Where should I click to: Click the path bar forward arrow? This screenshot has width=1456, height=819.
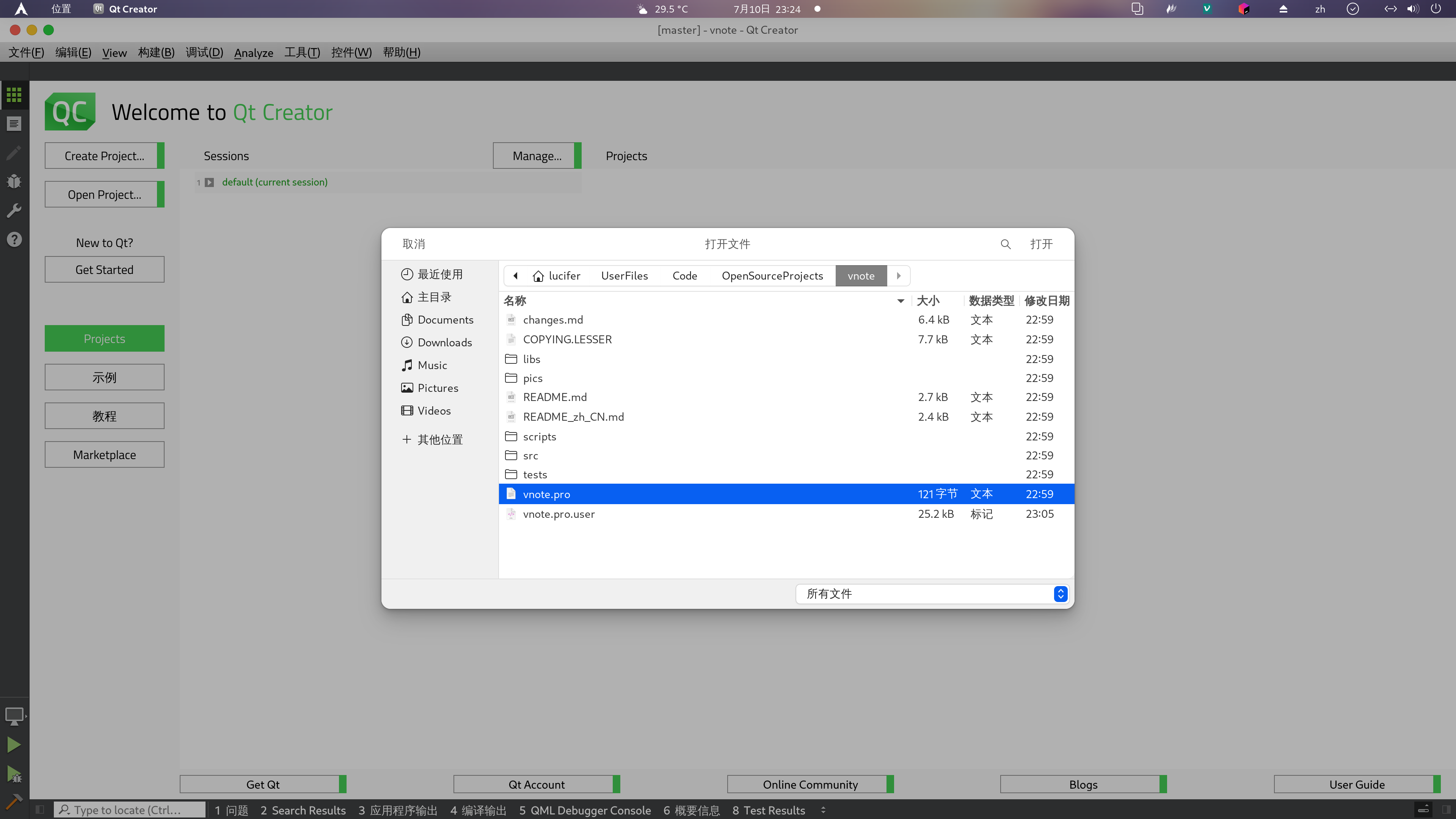[x=899, y=275]
